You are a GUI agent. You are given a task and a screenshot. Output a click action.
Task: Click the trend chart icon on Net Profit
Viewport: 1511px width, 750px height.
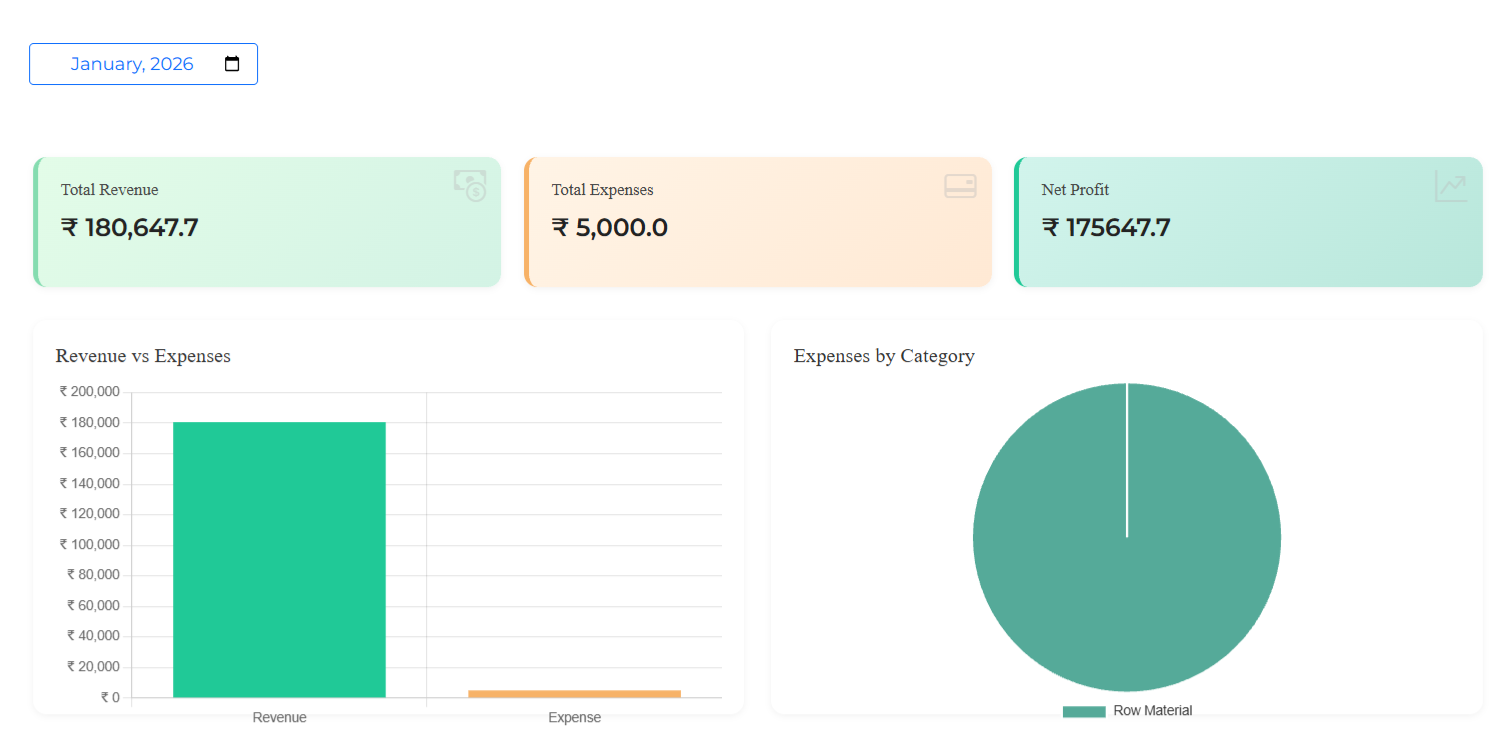click(x=1451, y=186)
